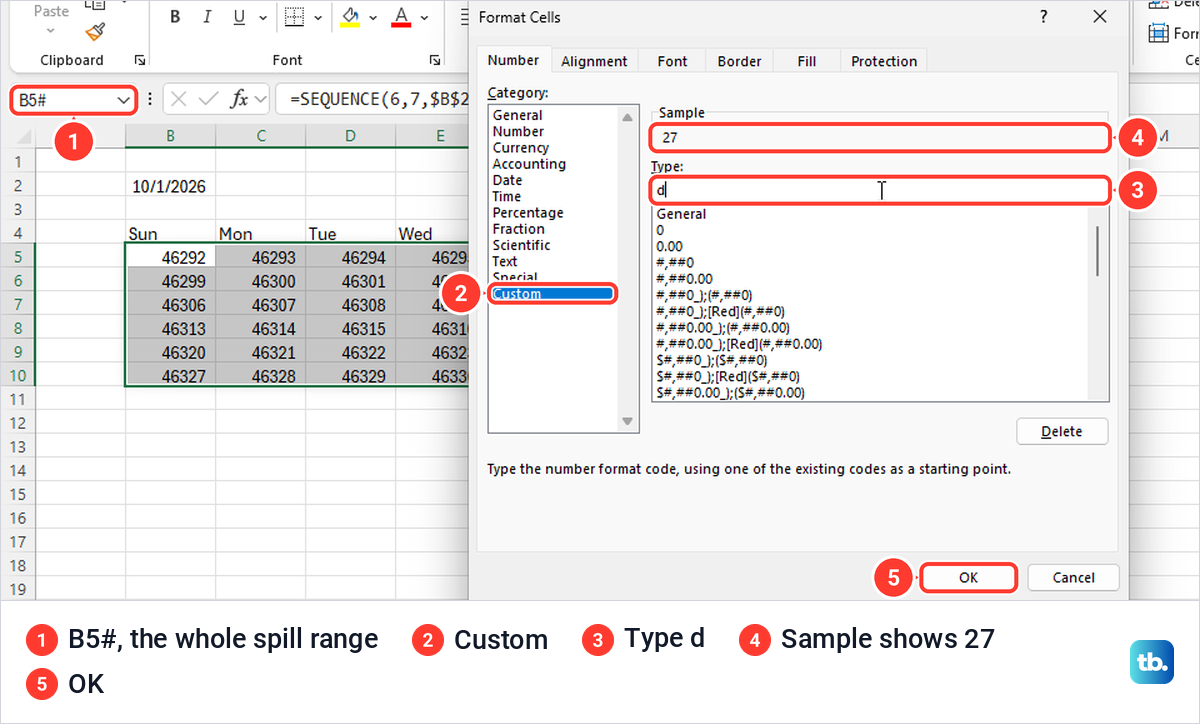
Task: Switch to the Alignment tab
Action: [594, 61]
